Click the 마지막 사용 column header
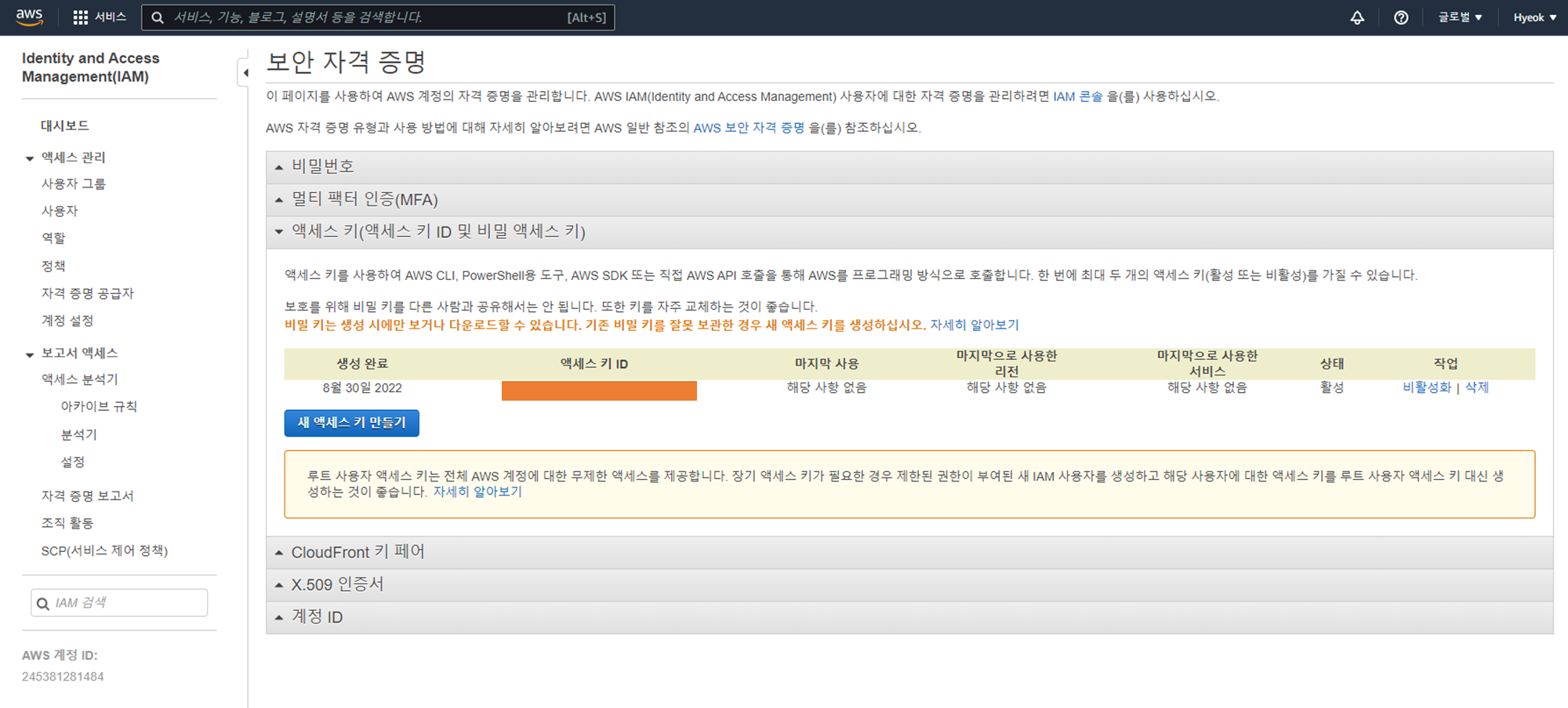The width and height of the screenshot is (1568, 708). [827, 364]
